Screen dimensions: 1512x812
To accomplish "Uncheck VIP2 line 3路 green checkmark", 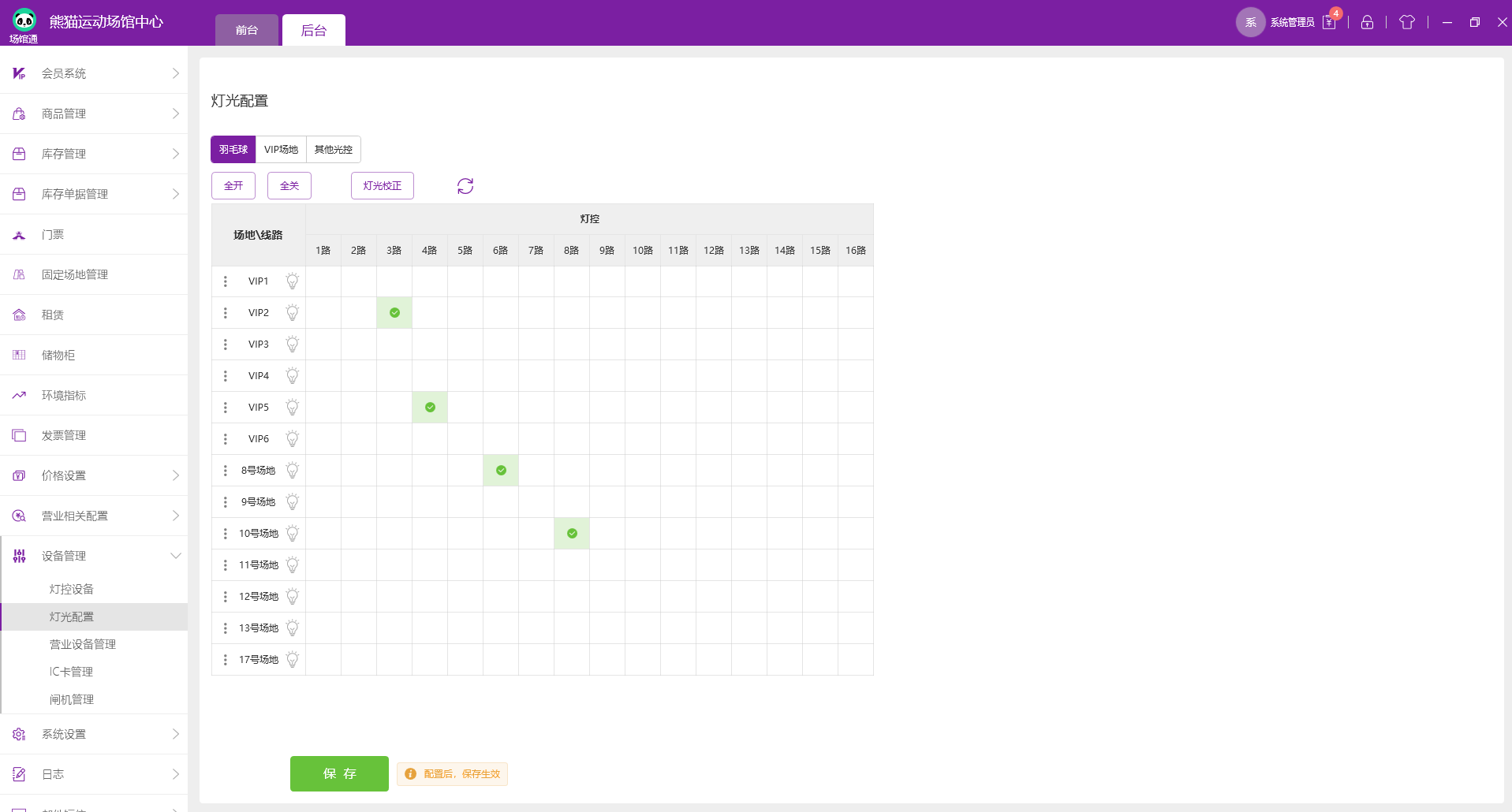I will pos(394,313).
